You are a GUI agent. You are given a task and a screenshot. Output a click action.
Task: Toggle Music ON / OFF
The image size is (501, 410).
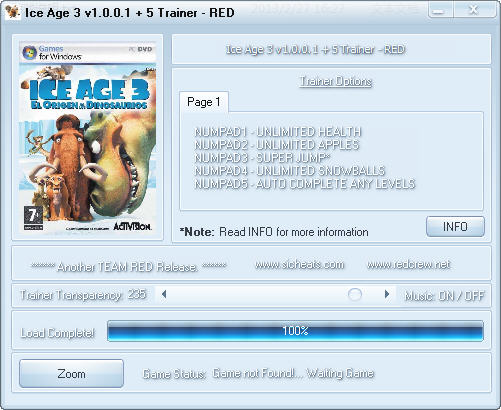(444, 296)
